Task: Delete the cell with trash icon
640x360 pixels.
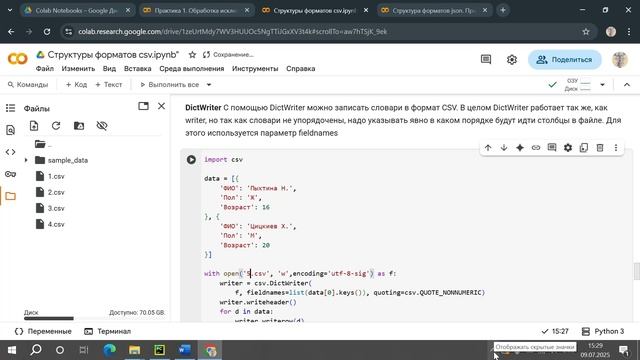Action: (600, 148)
